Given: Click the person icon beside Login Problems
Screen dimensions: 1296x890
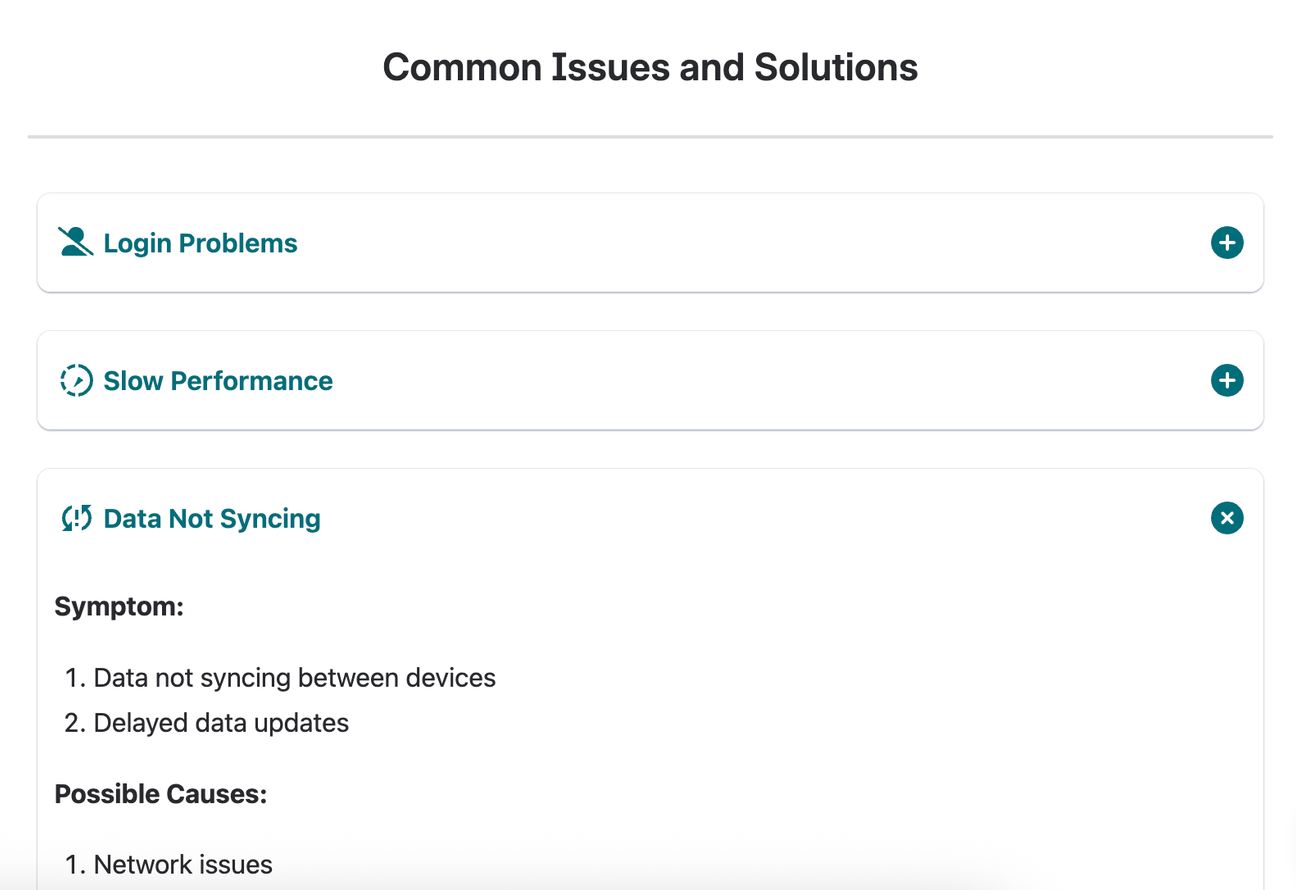Looking at the screenshot, I should [75, 242].
